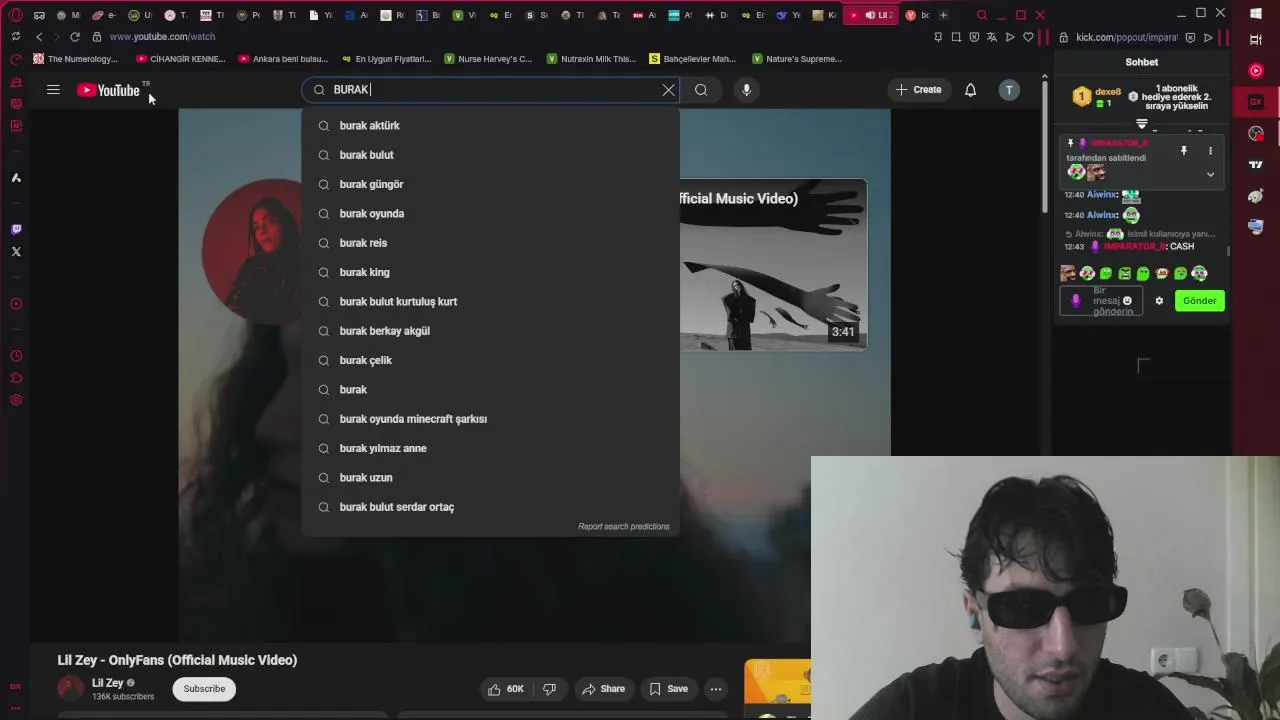
Task: Focus the YouTube search box with BURAK
Action: coord(490,90)
